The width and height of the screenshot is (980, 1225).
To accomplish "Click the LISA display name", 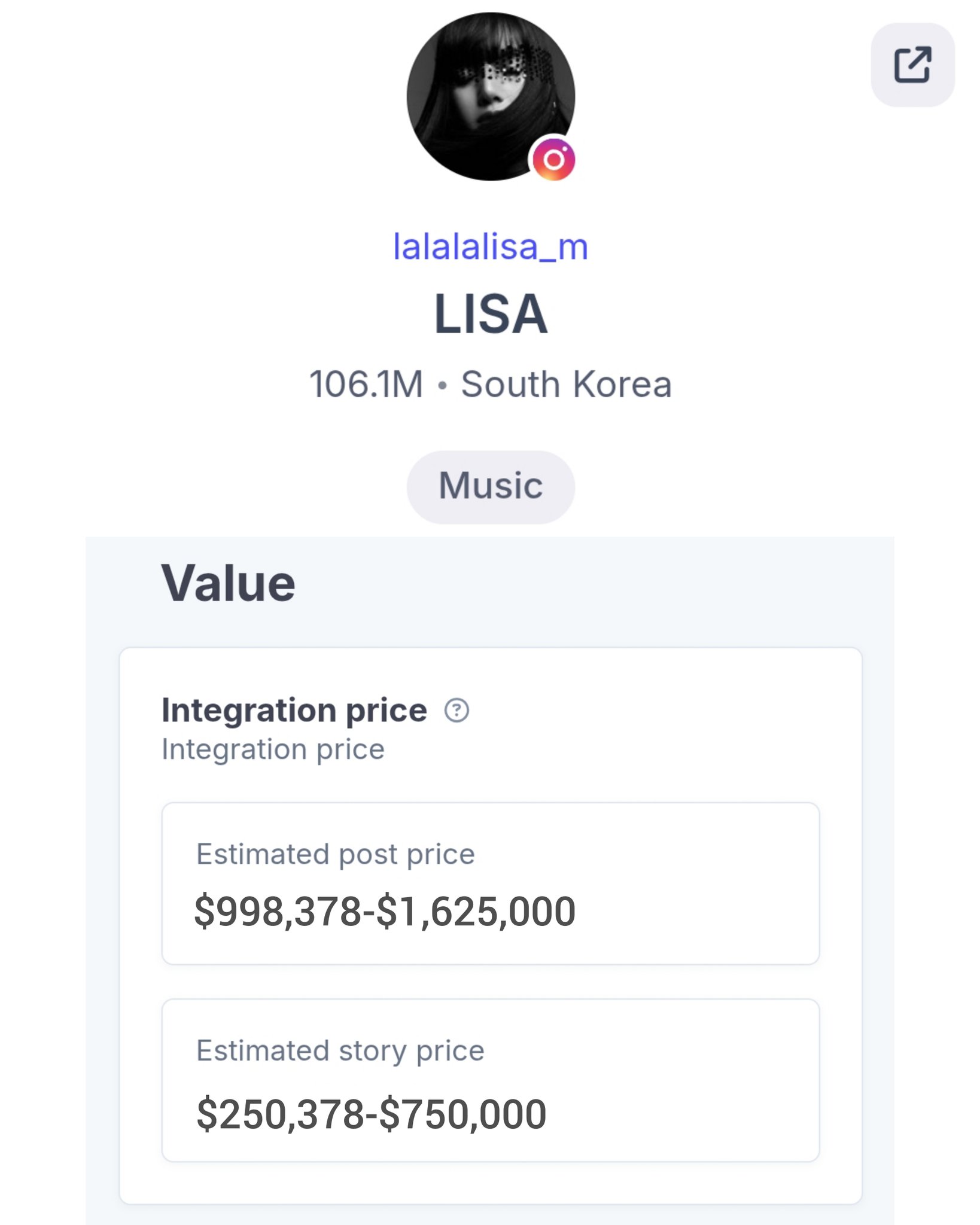I will pyautogui.click(x=491, y=314).
